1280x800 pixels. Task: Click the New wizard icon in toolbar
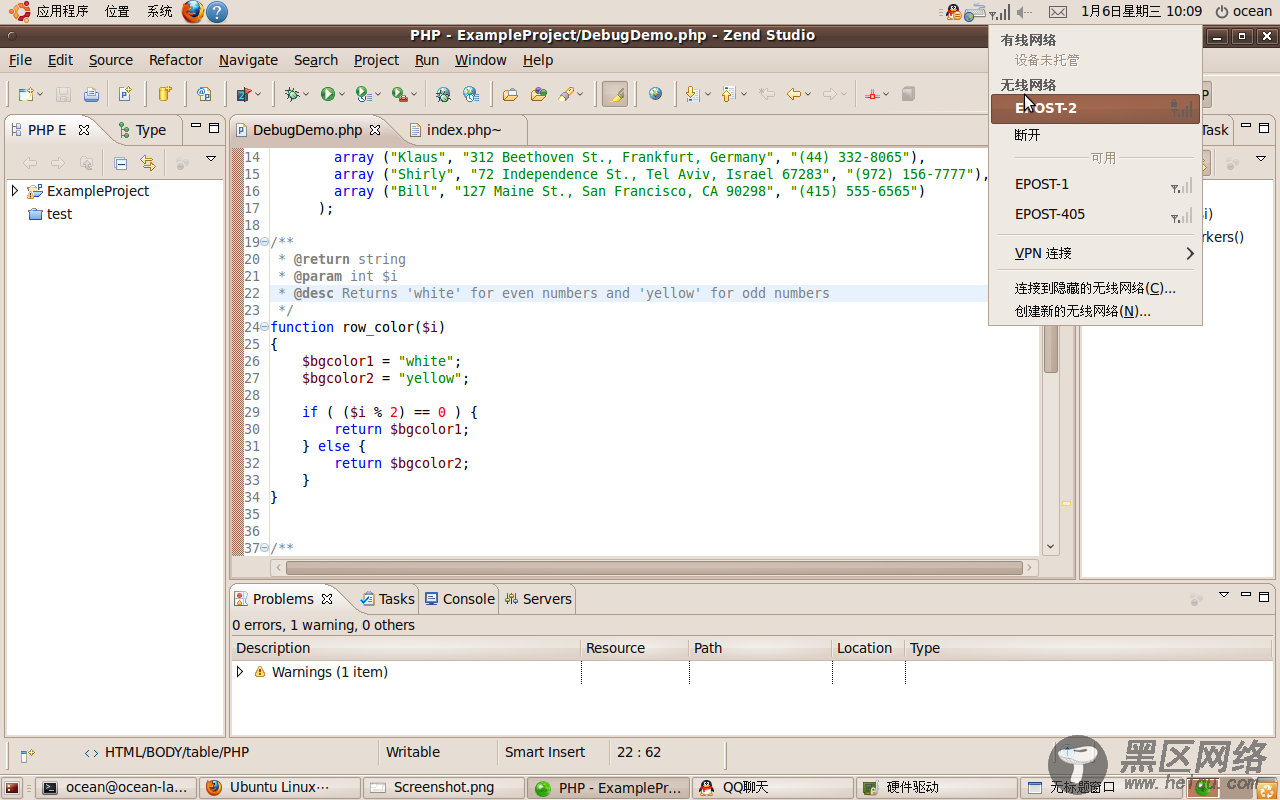(25, 94)
